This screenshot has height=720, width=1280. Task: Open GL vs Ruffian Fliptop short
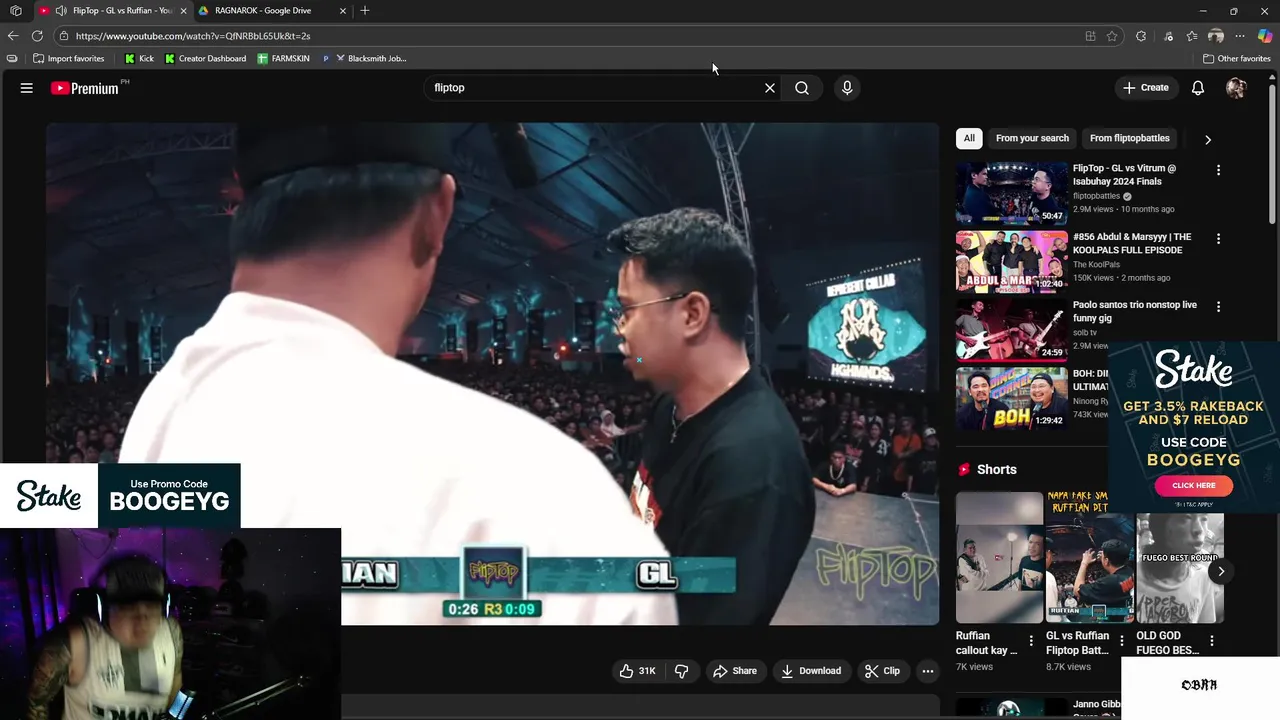pos(1089,557)
